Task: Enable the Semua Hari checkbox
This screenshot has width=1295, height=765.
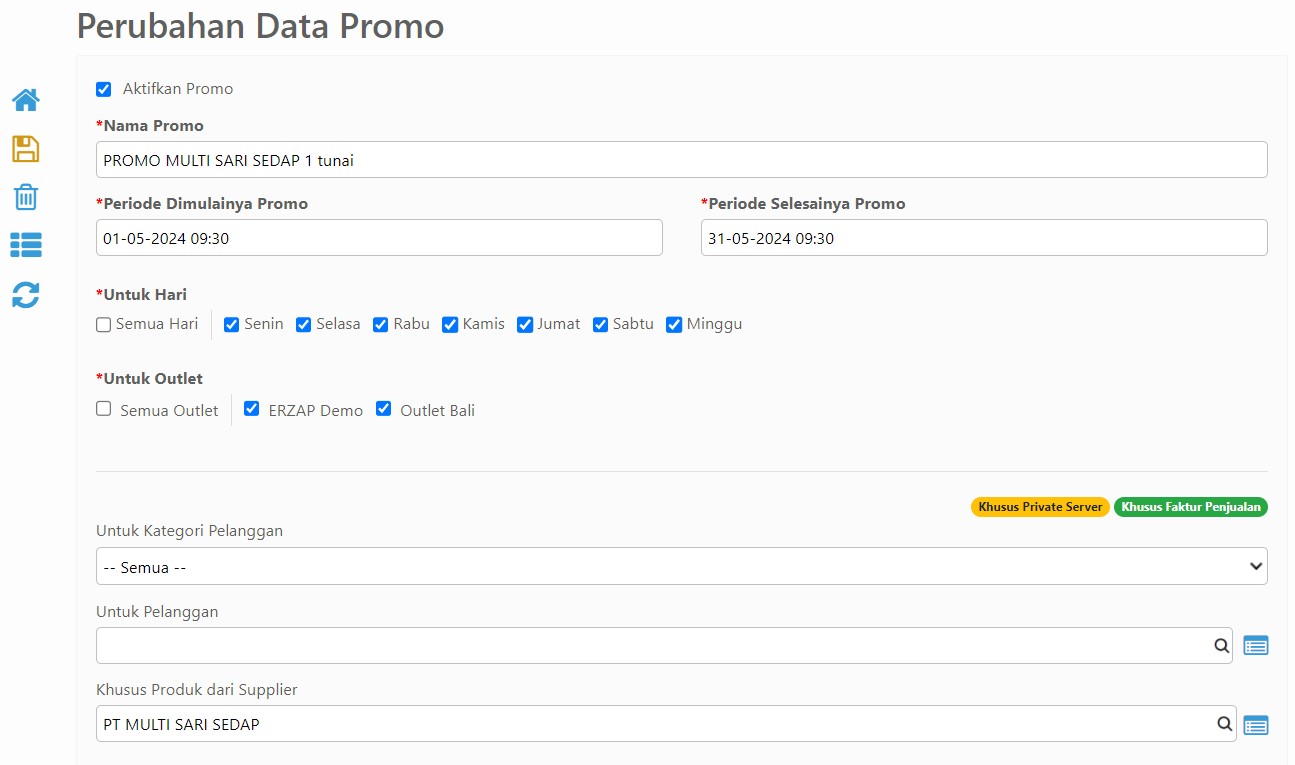Action: (x=104, y=325)
